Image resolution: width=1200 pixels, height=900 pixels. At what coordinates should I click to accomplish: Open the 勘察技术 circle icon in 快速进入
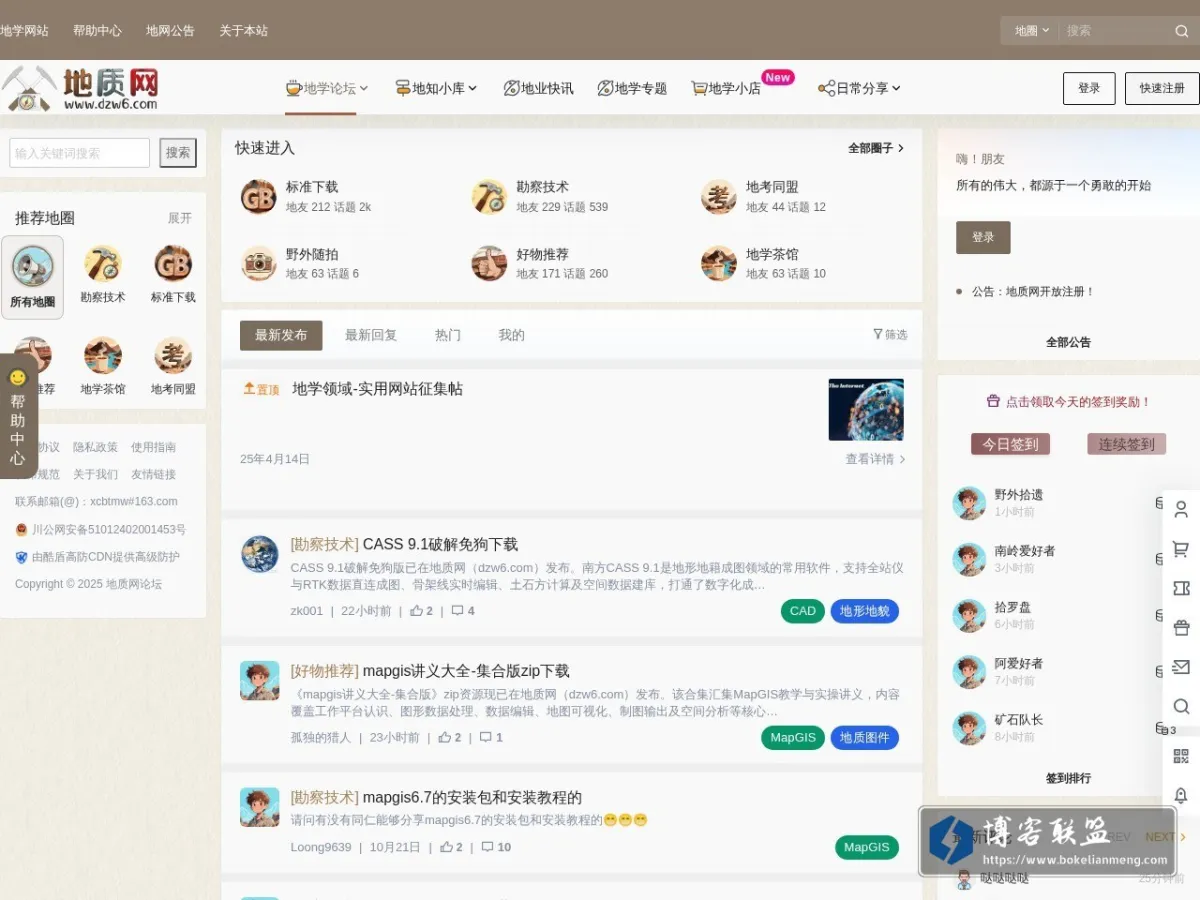click(489, 196)
